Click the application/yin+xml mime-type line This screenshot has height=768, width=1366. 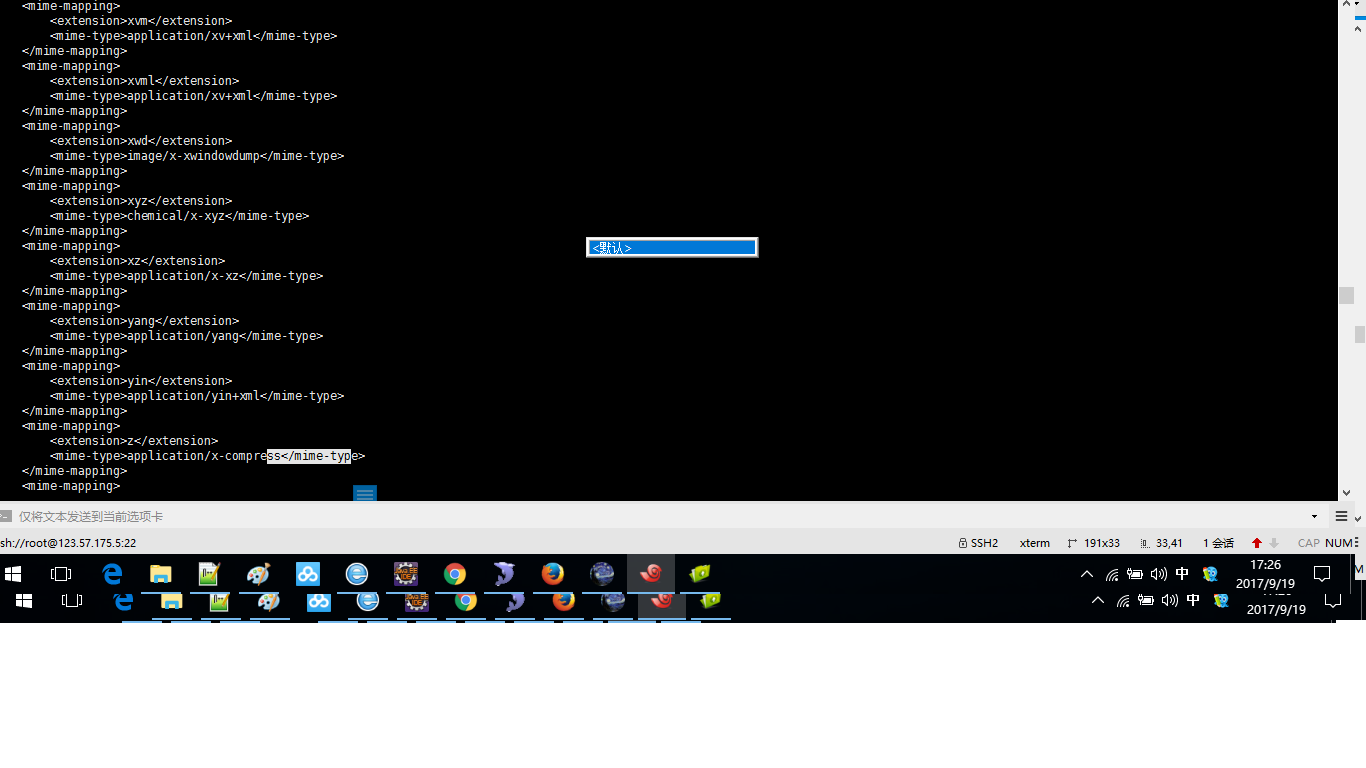(197, 396)
